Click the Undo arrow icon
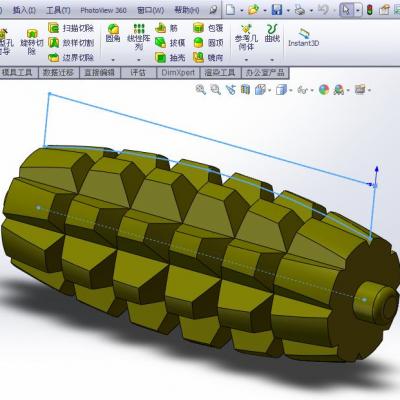This screenshot has height=400, width=400. pyautogui.click(x=323, y=10)
